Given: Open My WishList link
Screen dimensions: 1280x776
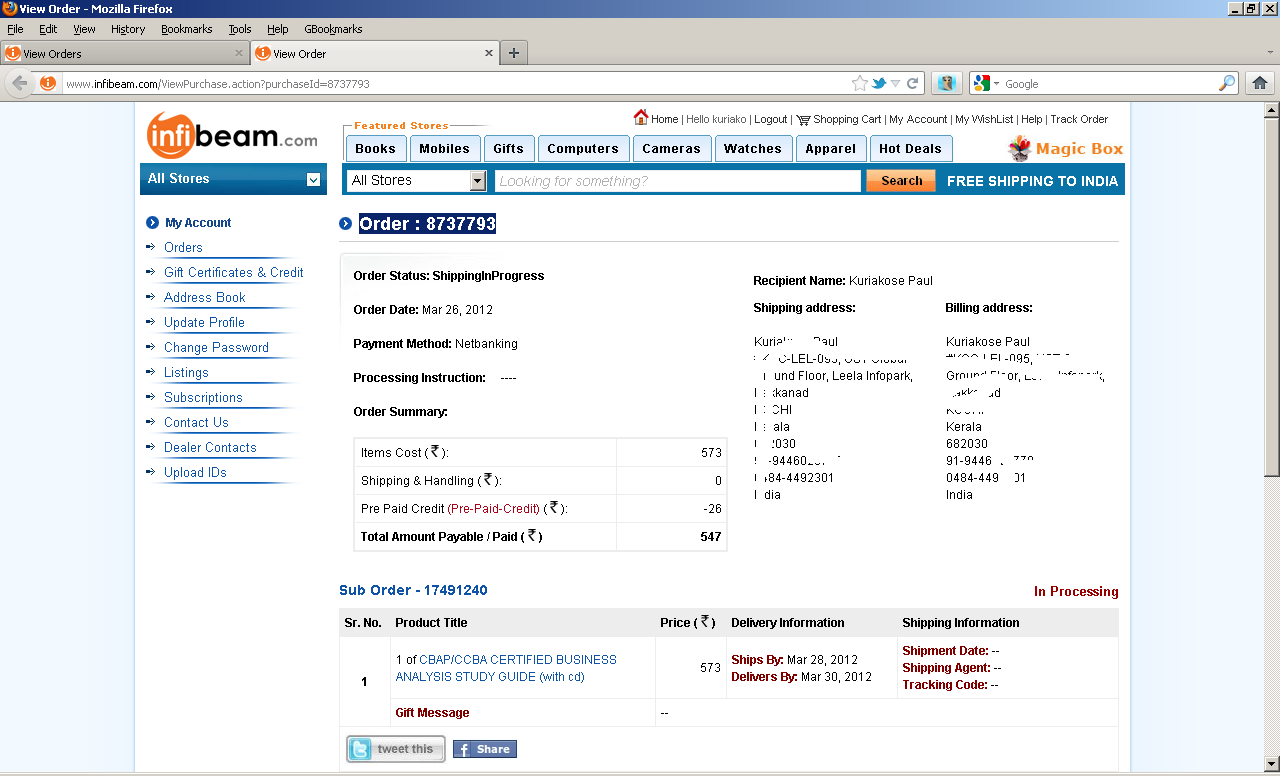Looking at the screenshot, I should (984, 119).
